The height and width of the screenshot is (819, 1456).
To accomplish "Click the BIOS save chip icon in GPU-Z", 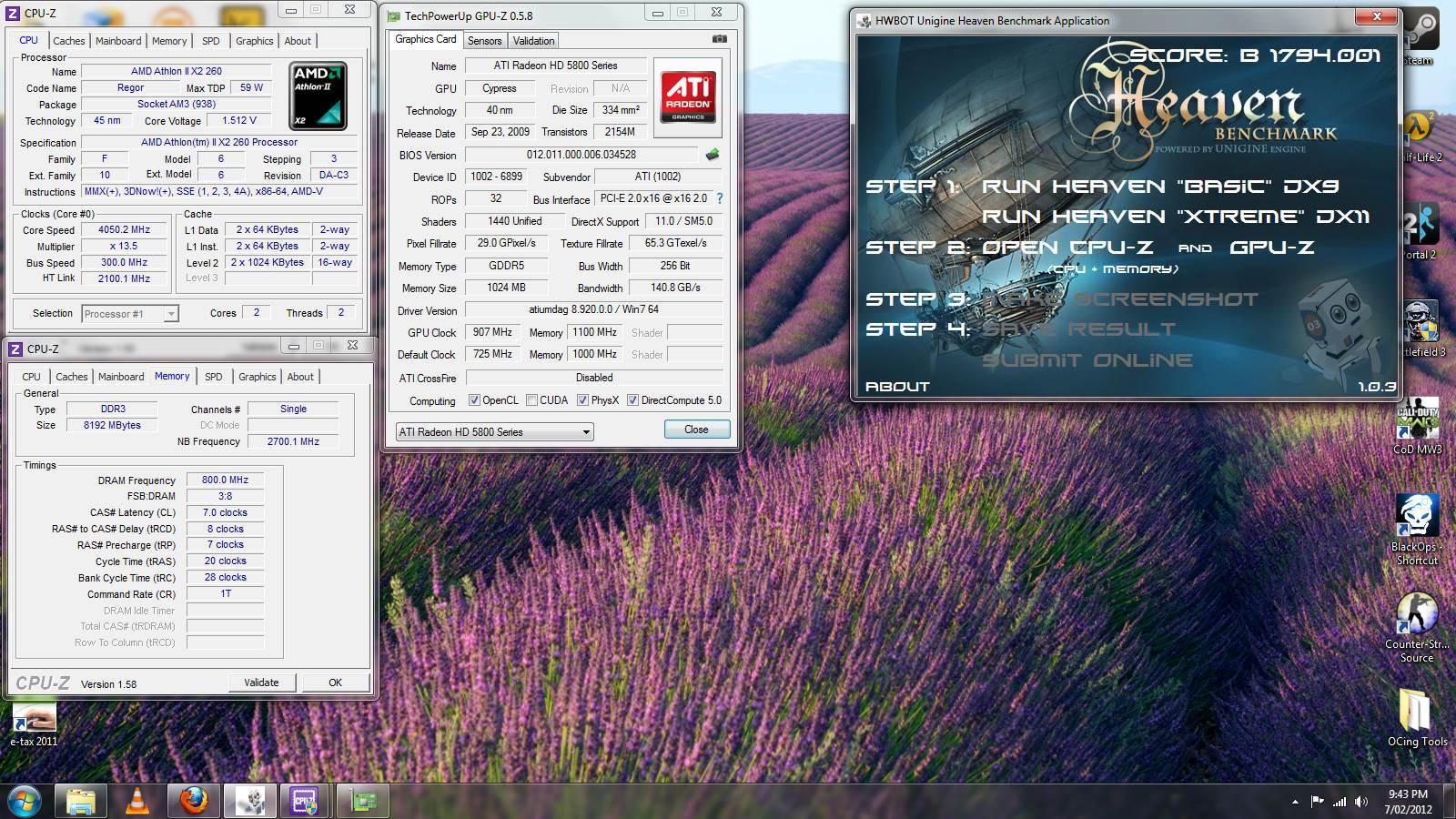I will [713, 155].
